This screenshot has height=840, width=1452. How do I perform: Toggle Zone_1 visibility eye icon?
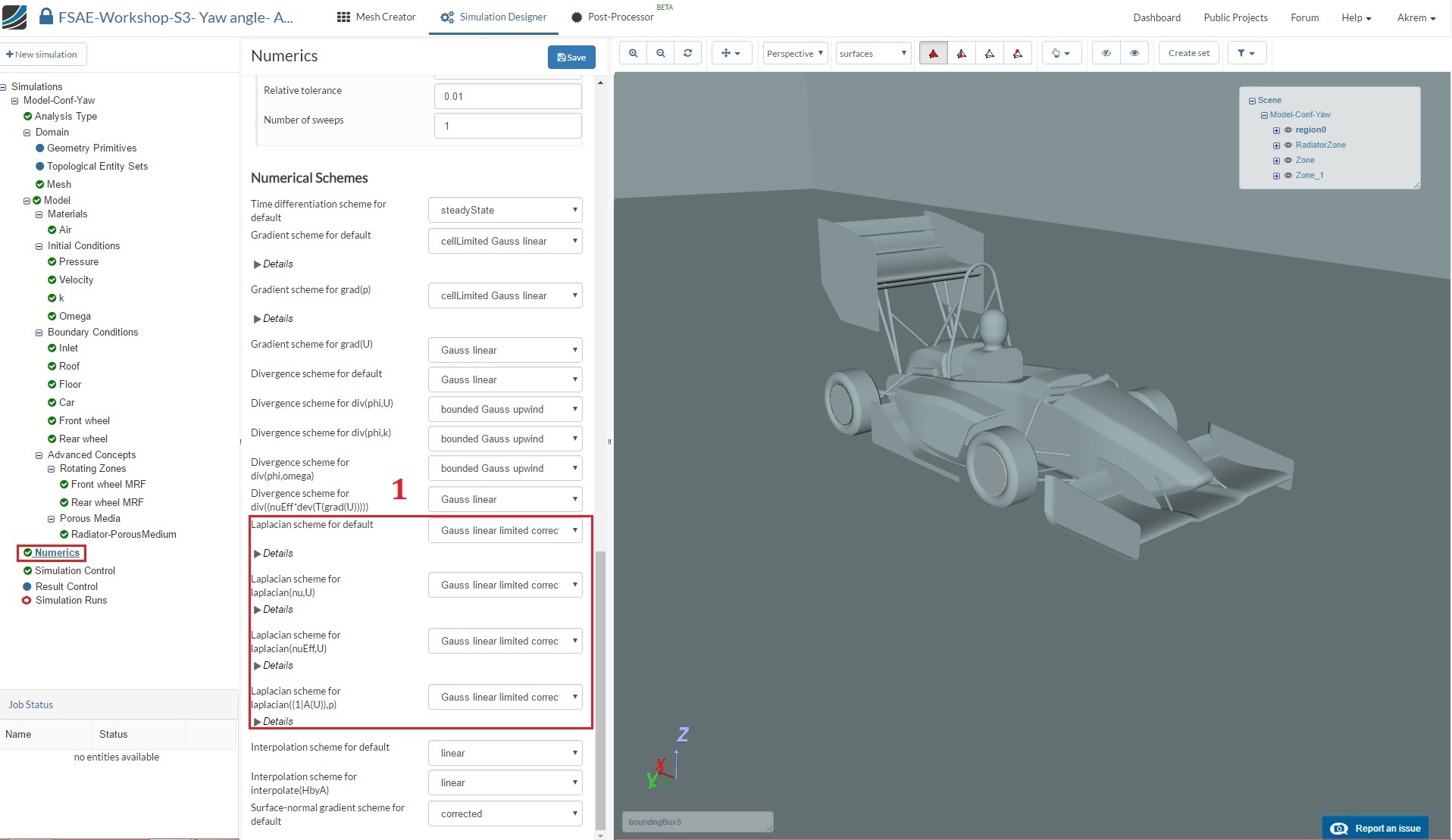pyautogui.click(x=1288, y=176)
